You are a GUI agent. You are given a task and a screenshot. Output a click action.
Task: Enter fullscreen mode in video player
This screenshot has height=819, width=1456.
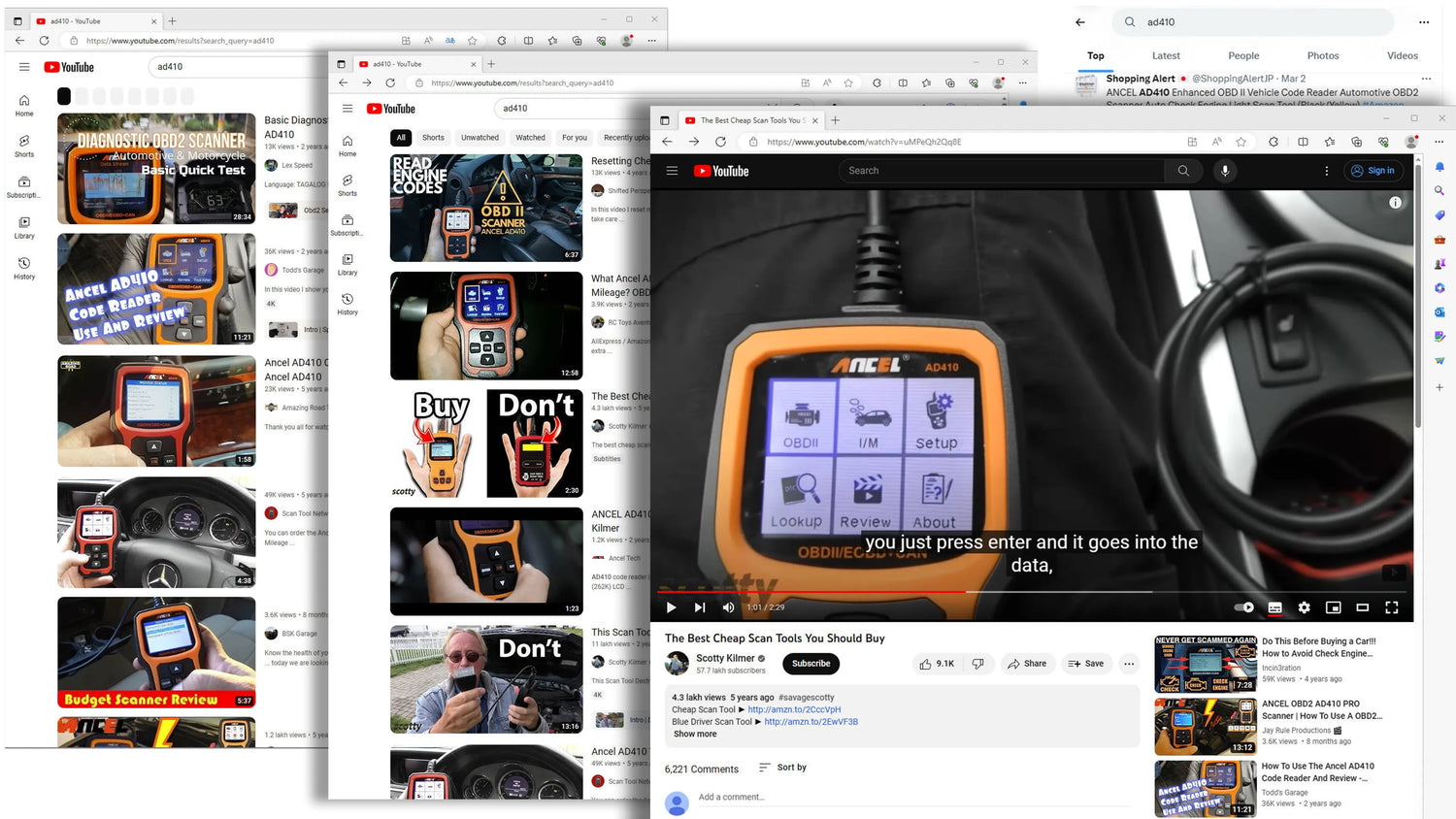pos(1391,607)
